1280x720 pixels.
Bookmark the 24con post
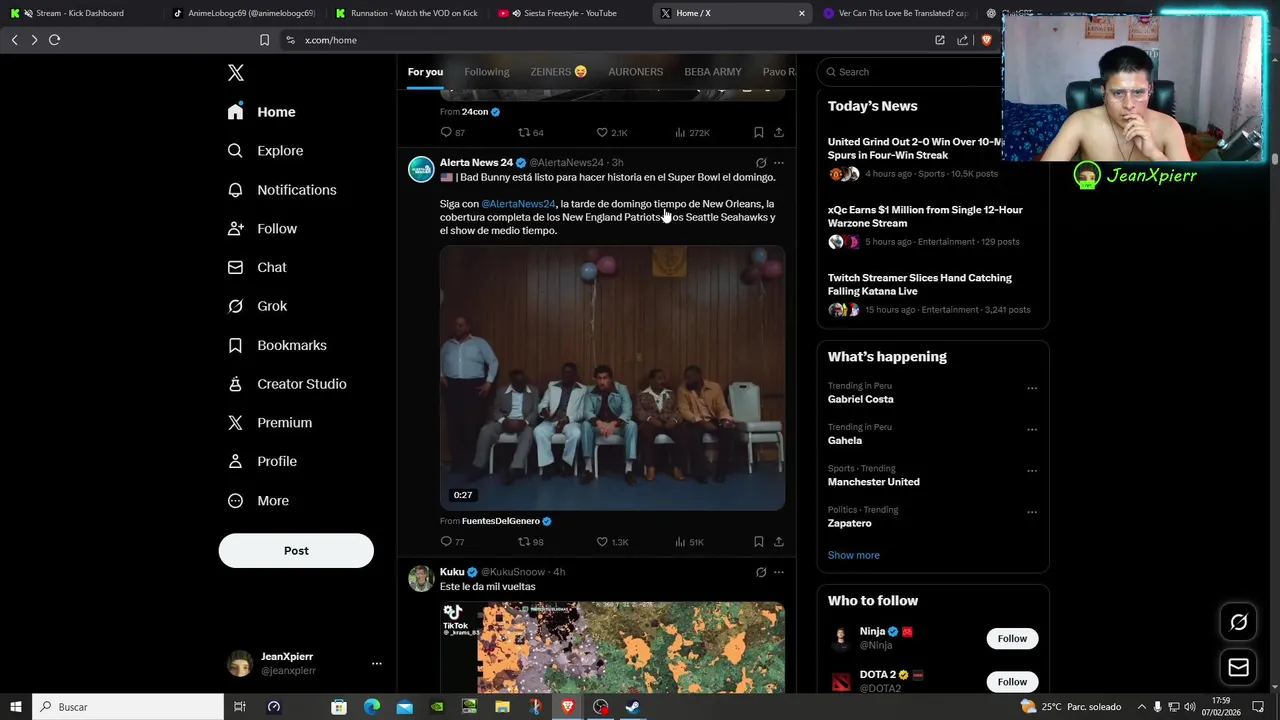tap(759, 132)
